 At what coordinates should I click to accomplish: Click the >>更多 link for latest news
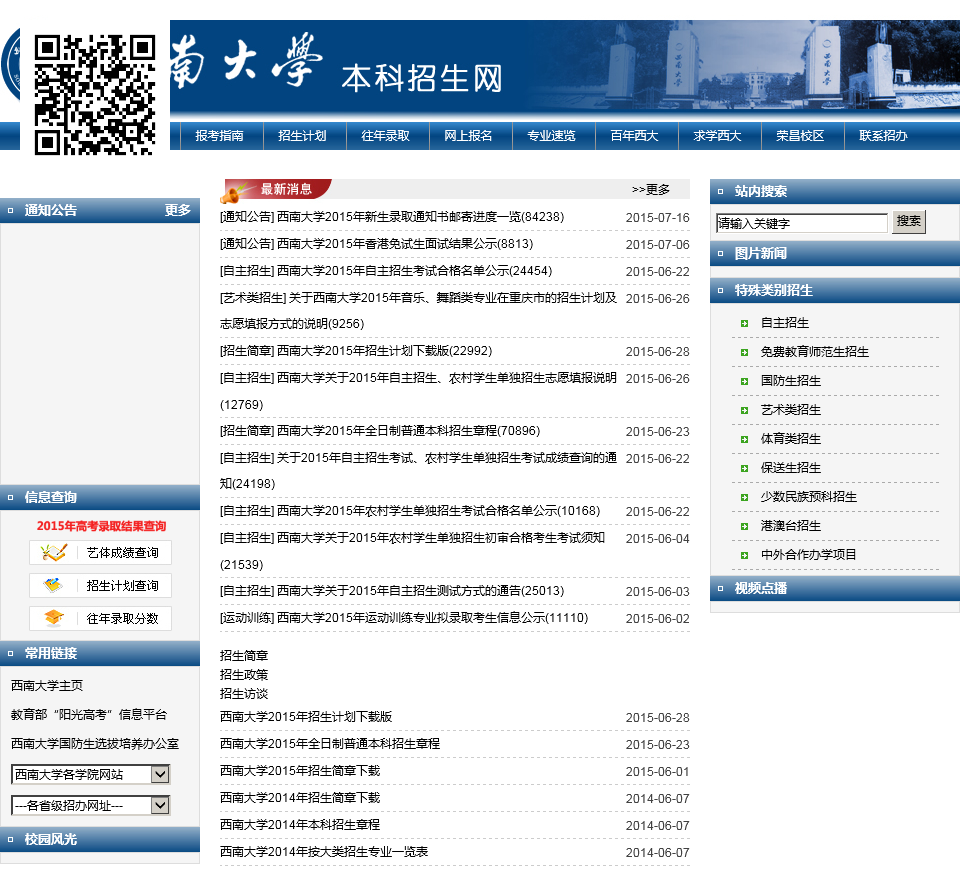click(651, 190)
